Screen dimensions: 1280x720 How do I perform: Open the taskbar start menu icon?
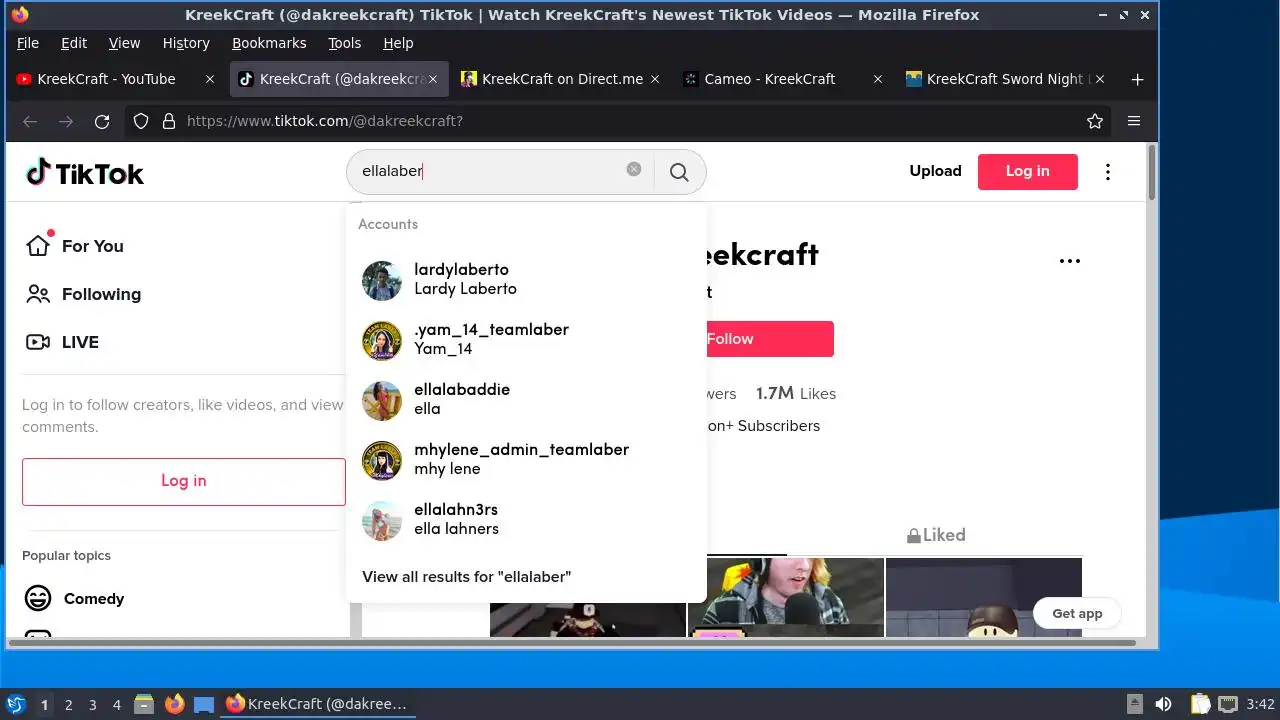click(x=15, y=704)
